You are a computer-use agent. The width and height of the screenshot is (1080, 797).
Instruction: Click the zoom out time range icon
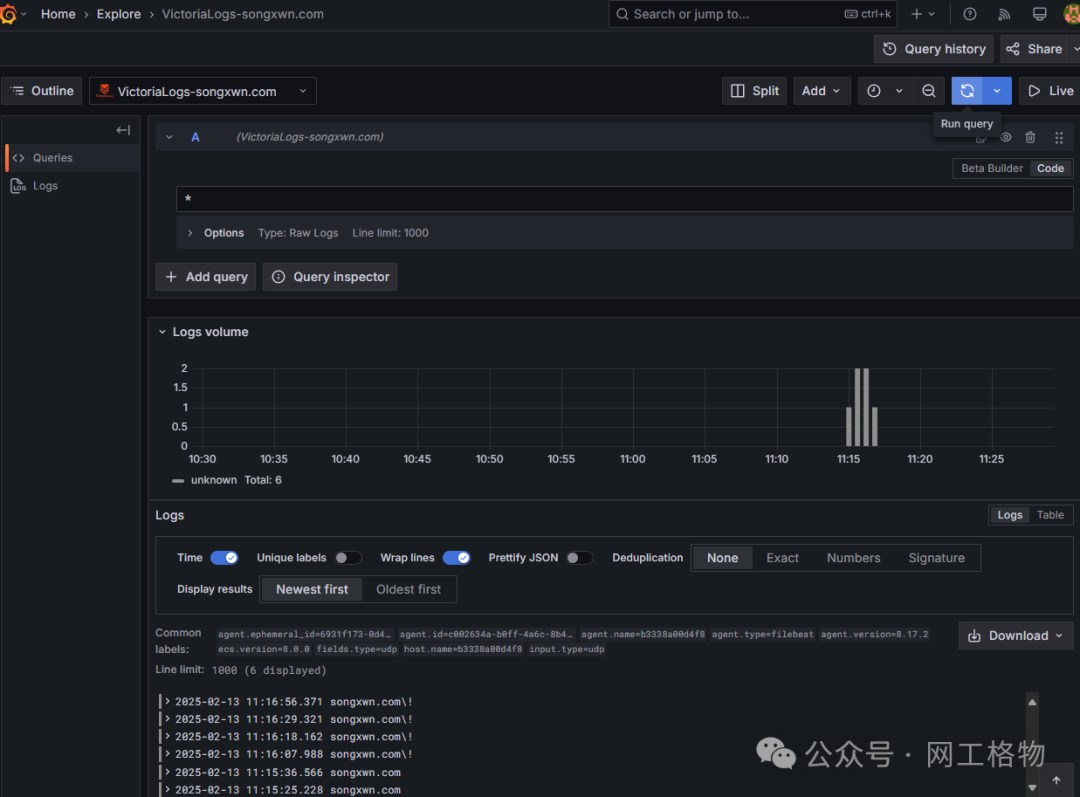928,91
